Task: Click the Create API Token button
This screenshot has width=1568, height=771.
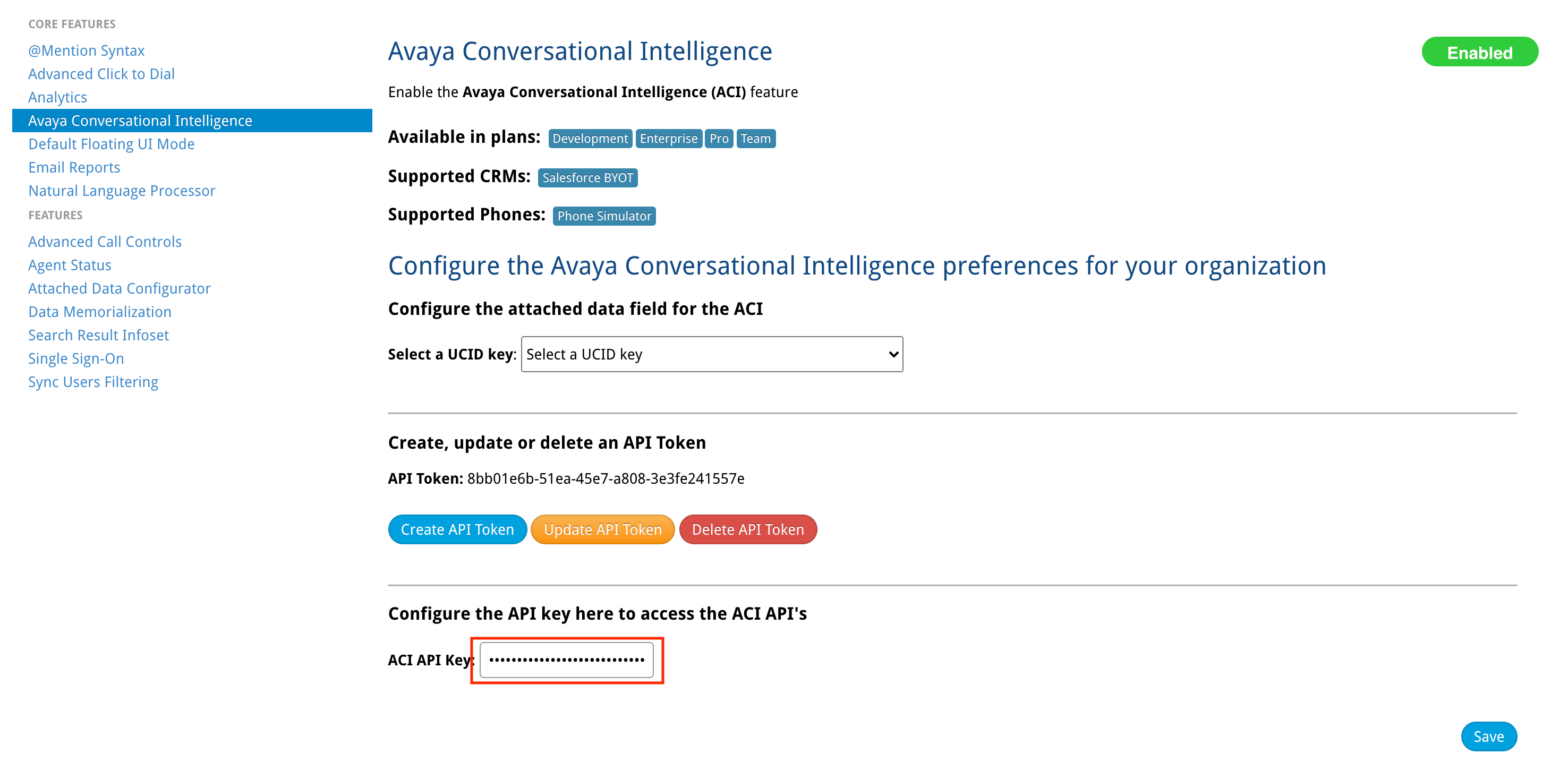Action: tap(457, 529)
